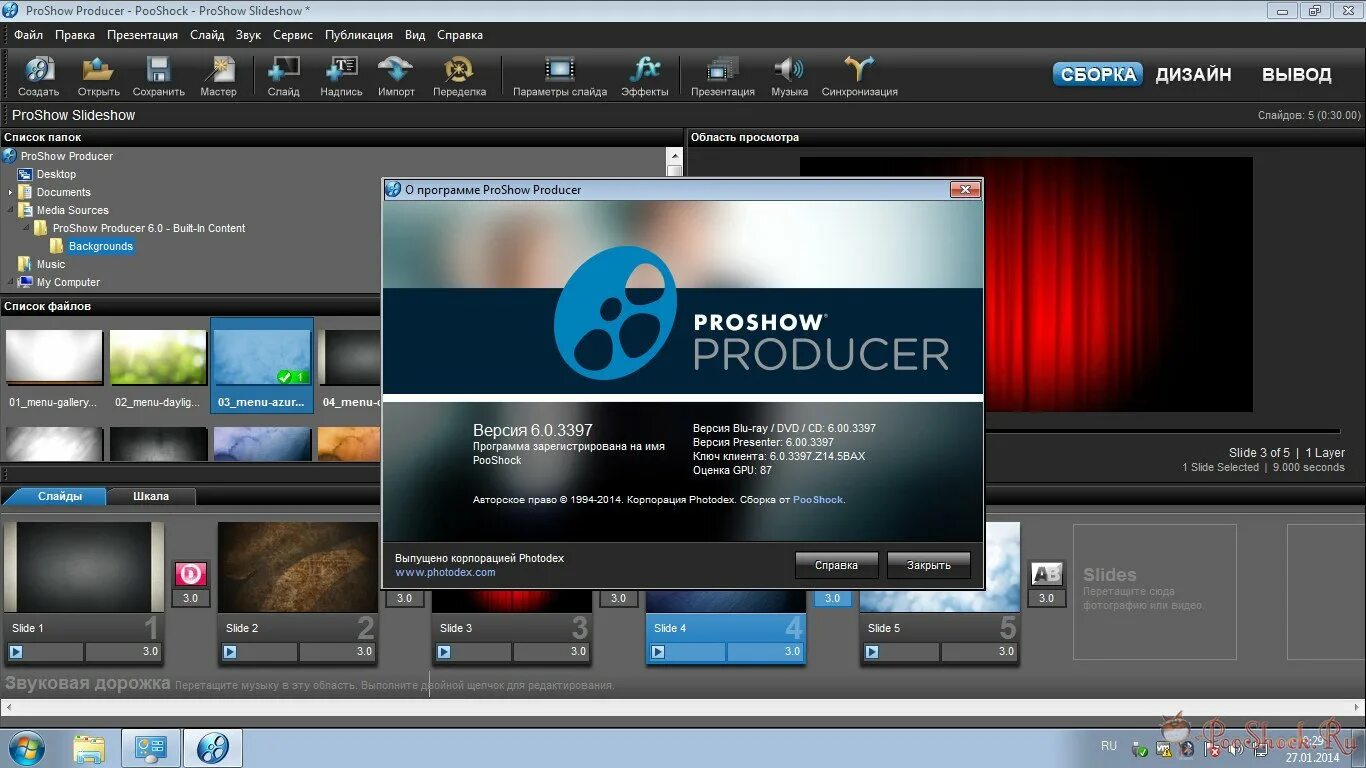The image size is (1366, 768).
Task: Select the Slide 4 thumbnail in the slide list
Action: [725, 600]
